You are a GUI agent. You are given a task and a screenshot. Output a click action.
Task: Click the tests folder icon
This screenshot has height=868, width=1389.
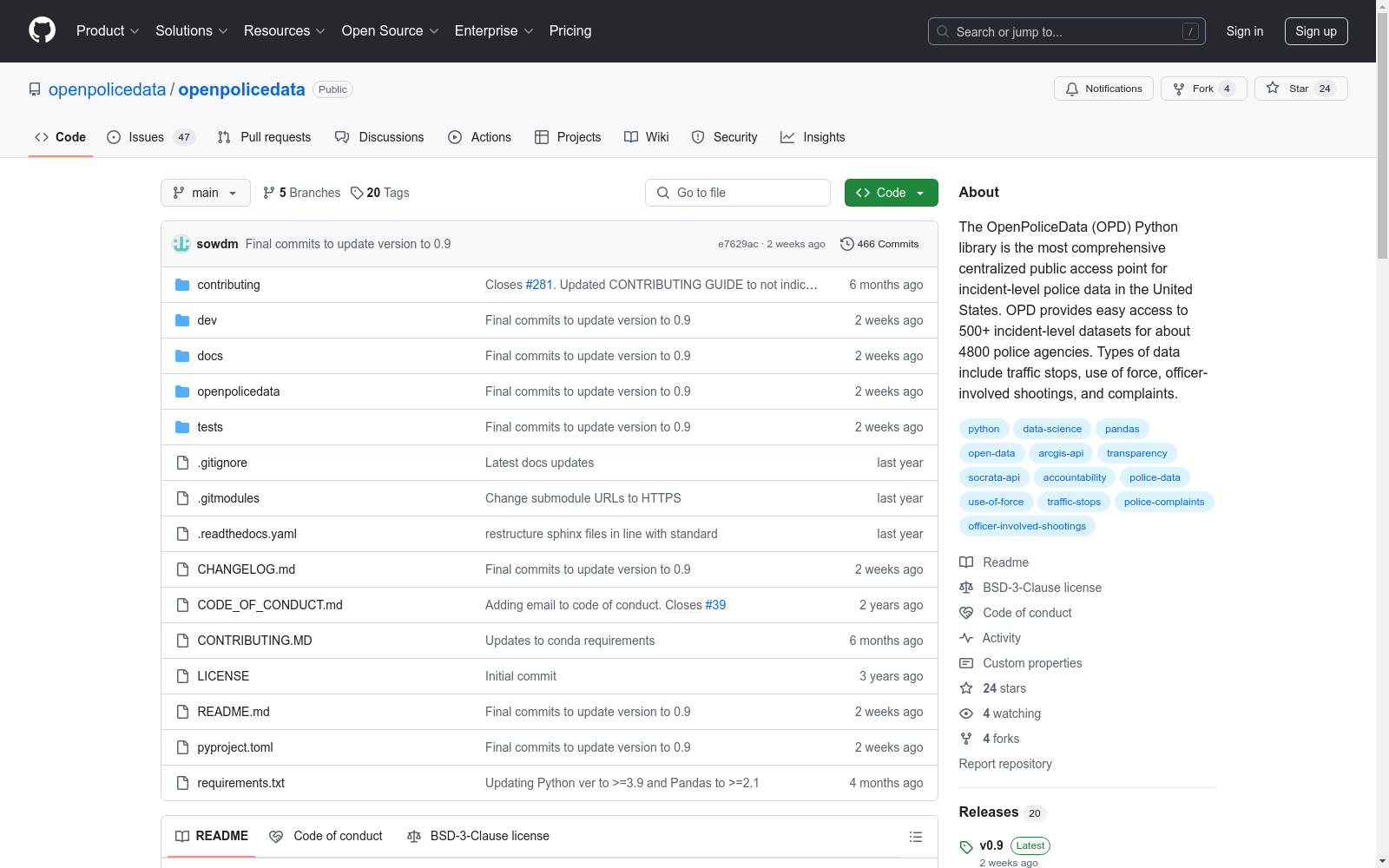182,427
